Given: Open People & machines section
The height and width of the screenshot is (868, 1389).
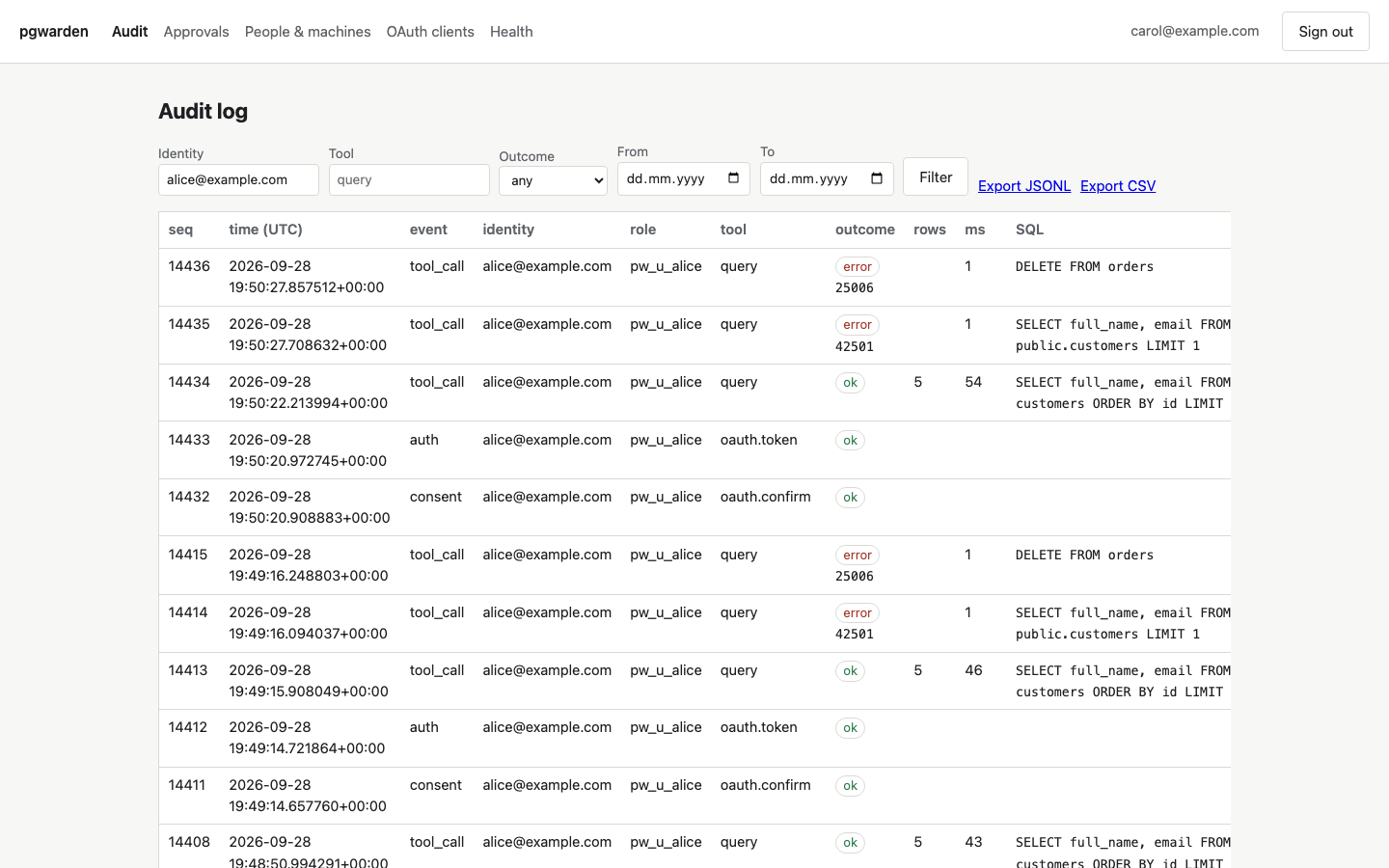Looking at the screenshot, I should point(308,31).
